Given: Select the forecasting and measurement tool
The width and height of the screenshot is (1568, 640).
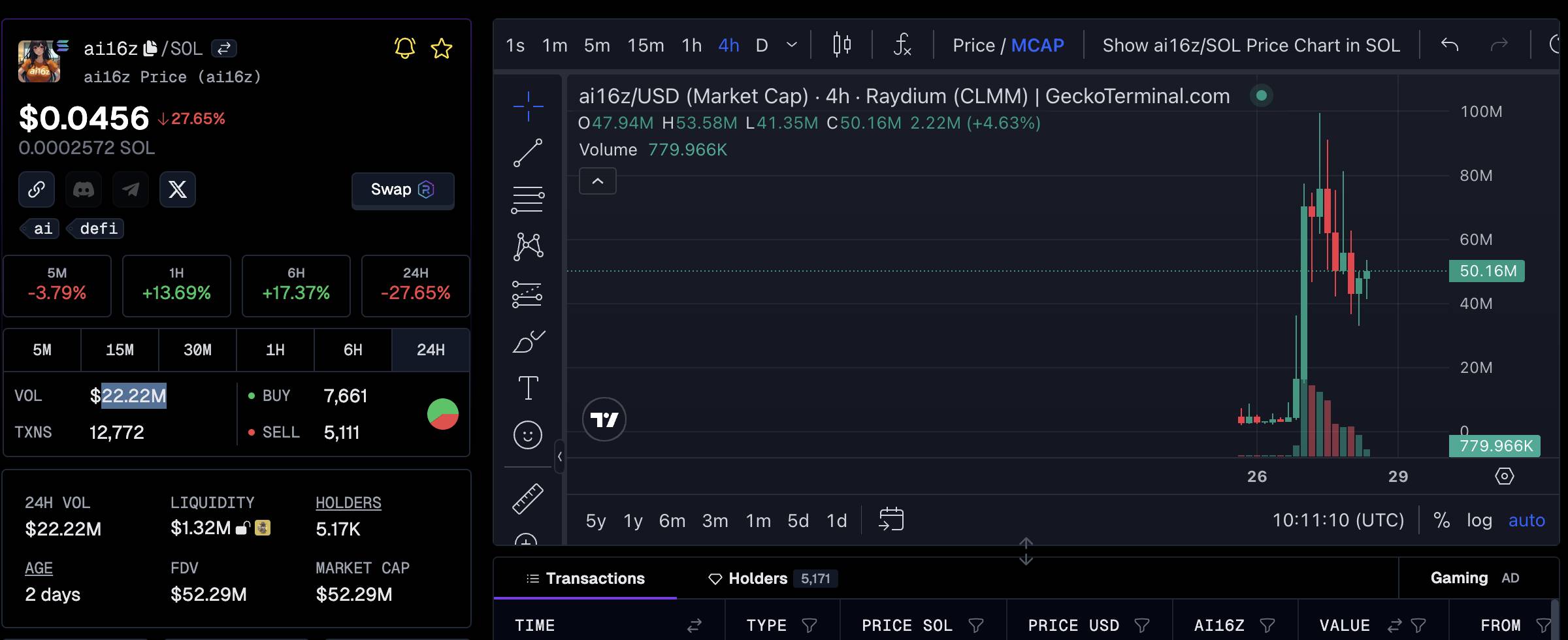Looking at the screenshot, I should (528, 294).
